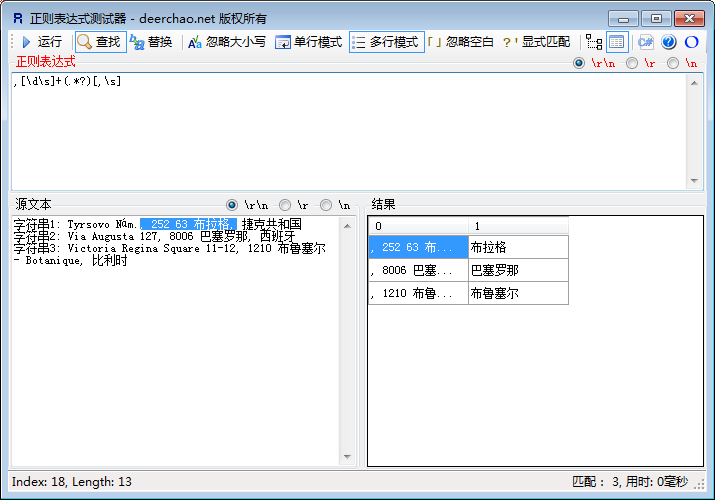Click result cell 巴塞罗那

coord(517,270)
